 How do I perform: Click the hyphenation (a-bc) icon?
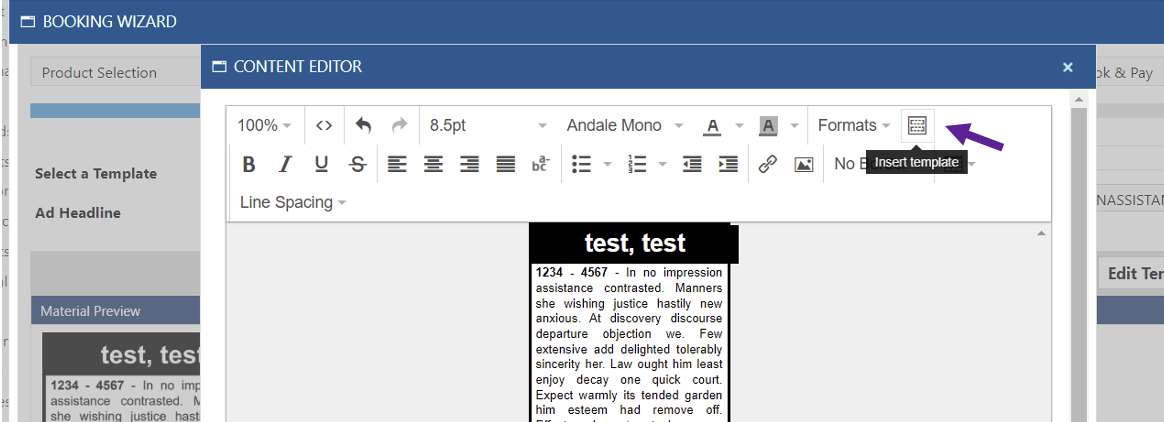[541, 164]
